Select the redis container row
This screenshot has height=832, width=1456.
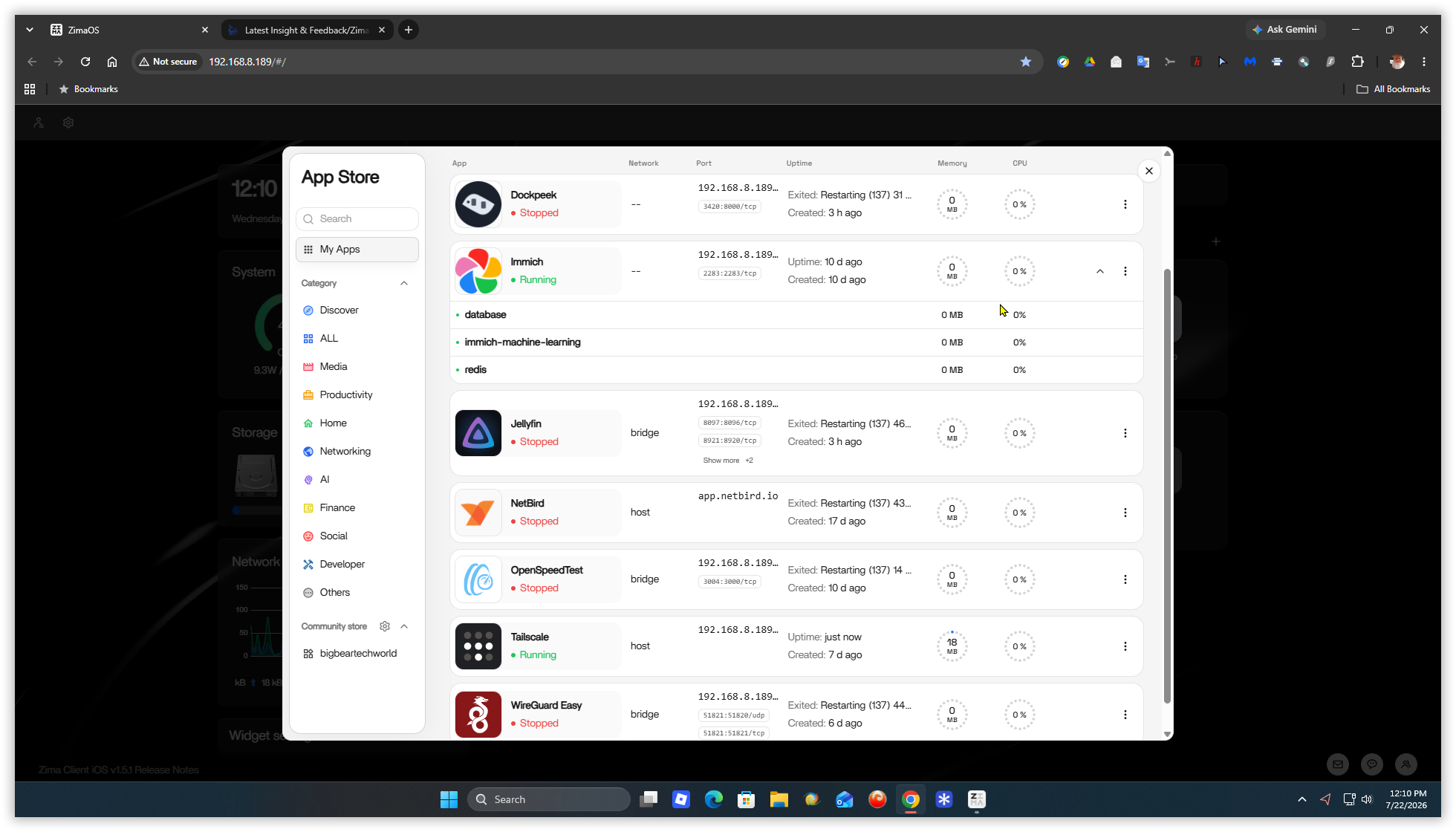(x=796, y=370)
